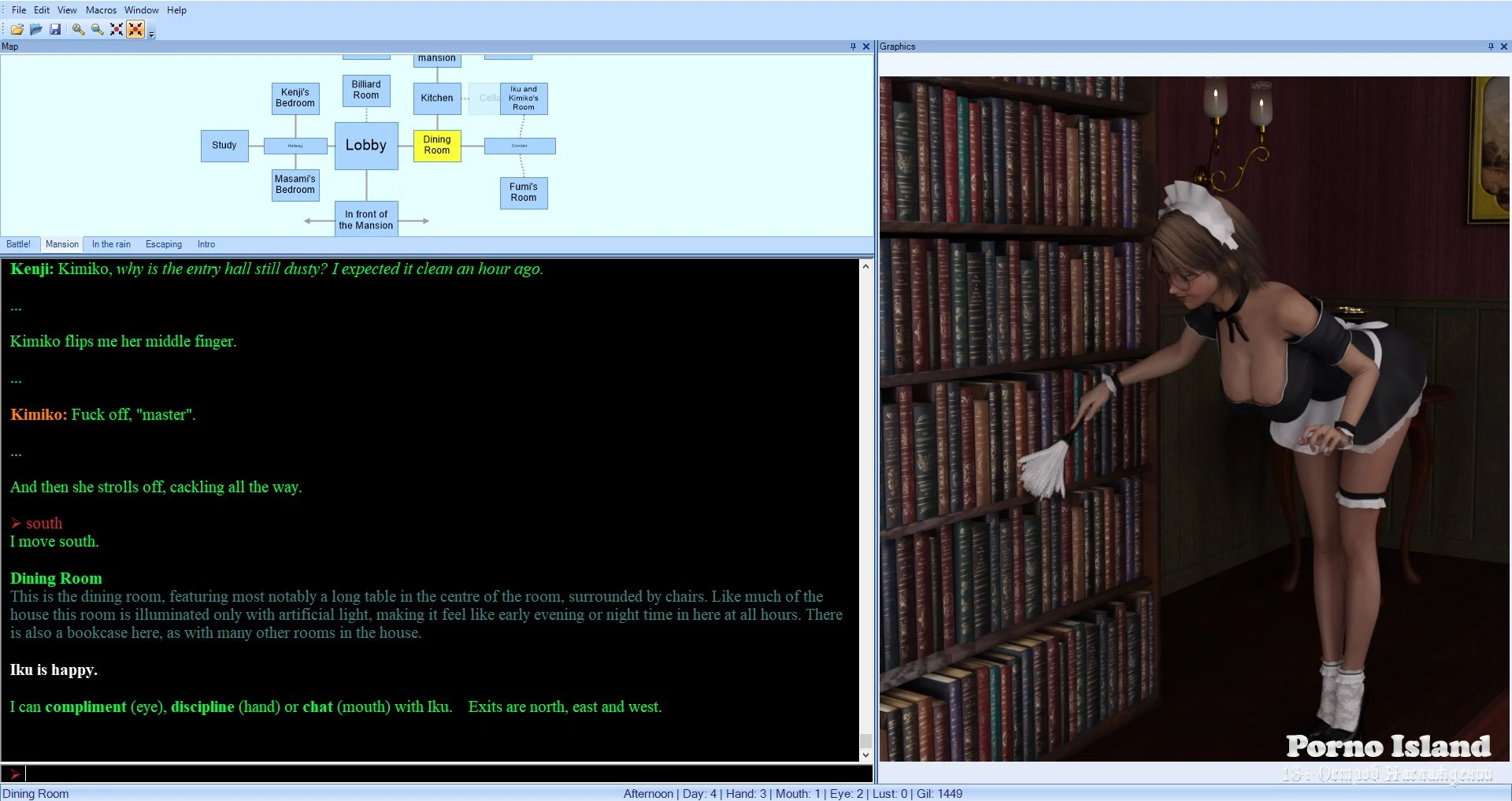Open the Macros menu
The height and width of the screenshot is (801, 1512).
pyautogui.click(x=101, y=10)
